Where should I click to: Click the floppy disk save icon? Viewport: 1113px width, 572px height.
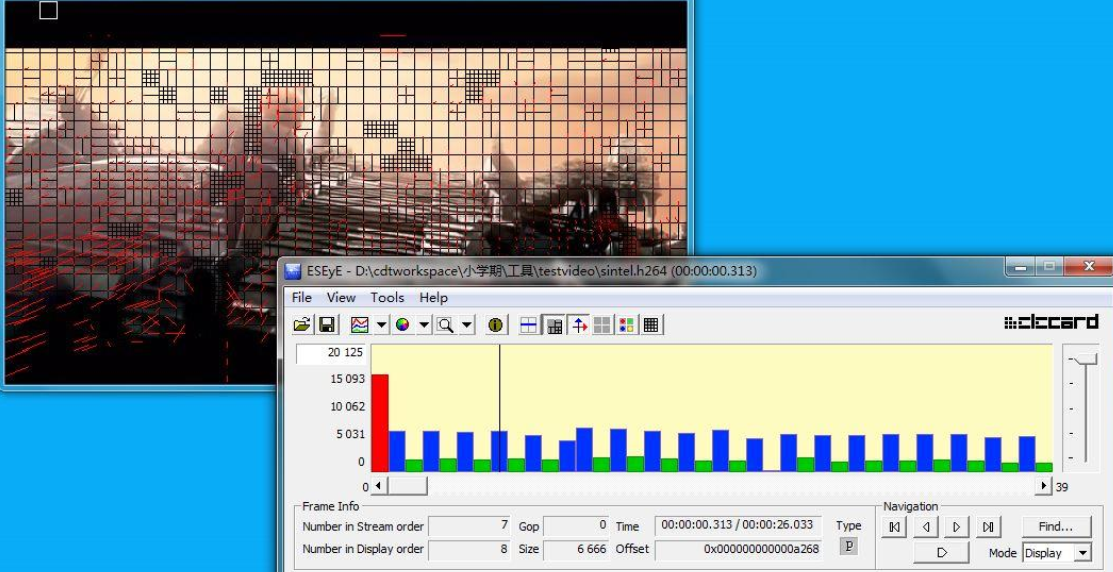(327, 325)
